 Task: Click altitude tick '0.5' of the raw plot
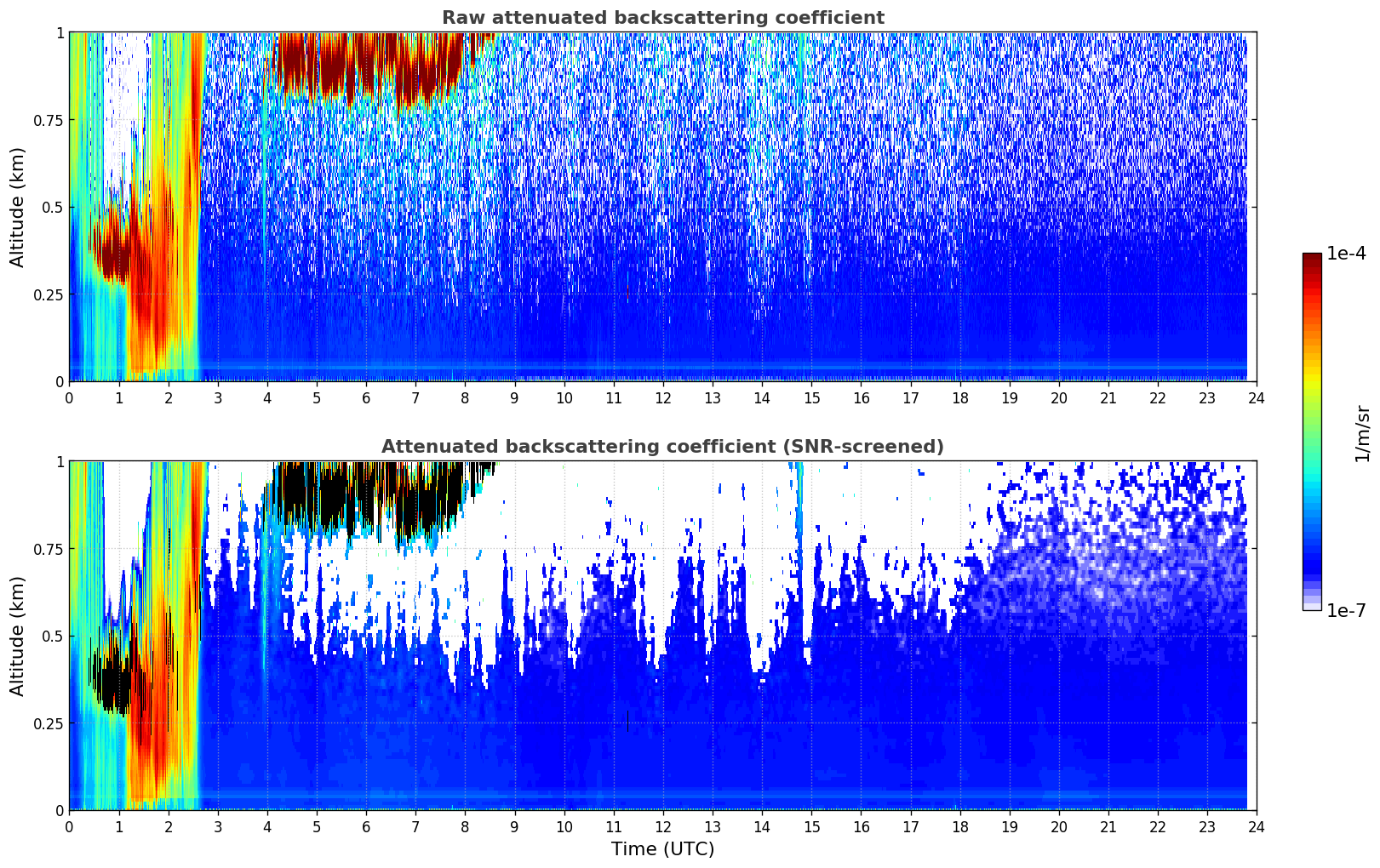[52, 207]
